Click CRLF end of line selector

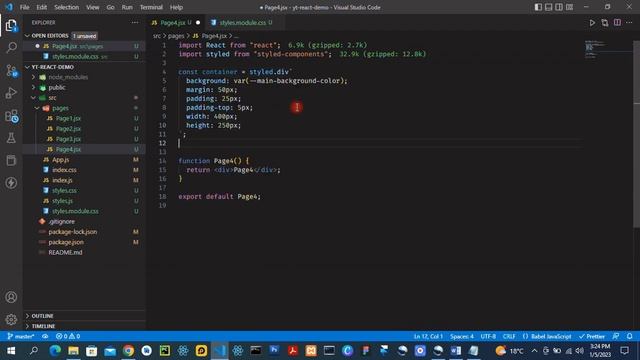click(509, 336)
